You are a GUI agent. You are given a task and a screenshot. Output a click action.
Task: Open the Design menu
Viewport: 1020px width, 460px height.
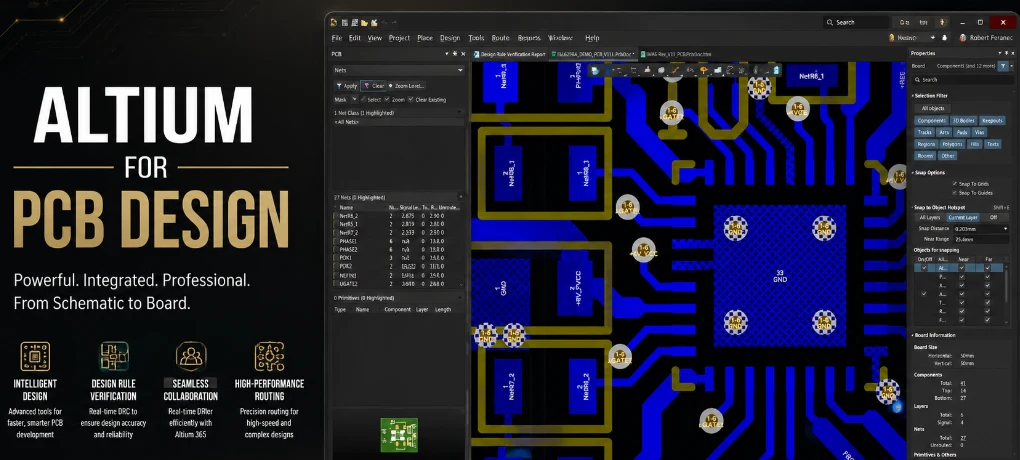(x=450, y=38)
